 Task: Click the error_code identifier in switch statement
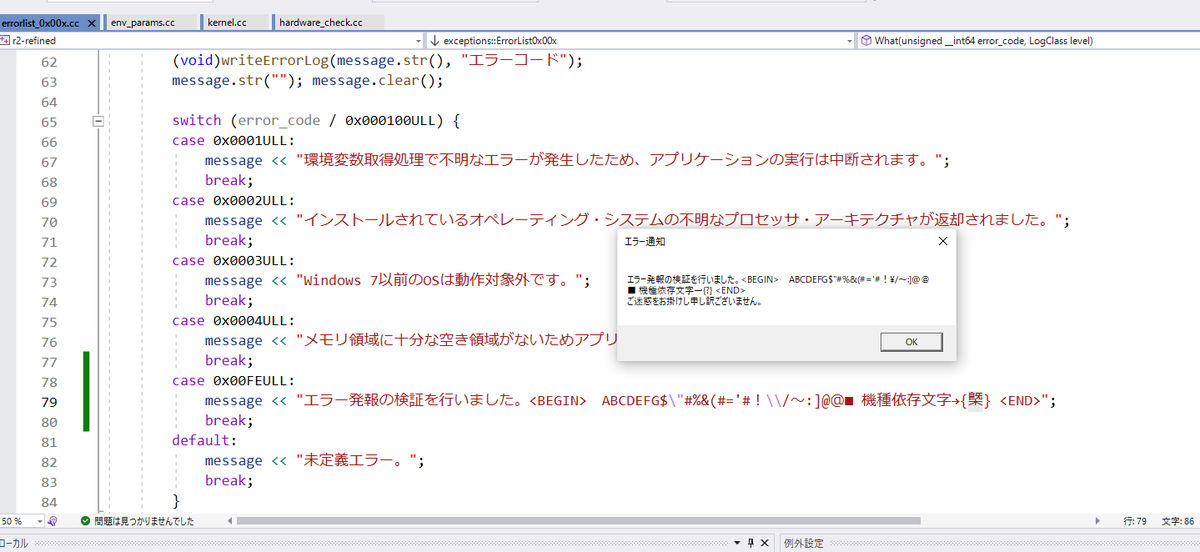(278, 121)
